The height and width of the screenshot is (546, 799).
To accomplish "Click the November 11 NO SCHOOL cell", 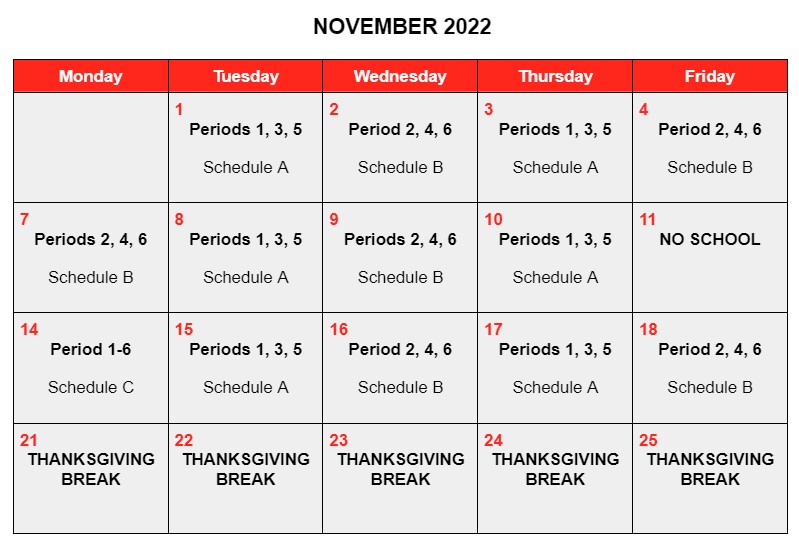I will coord(710,257).
